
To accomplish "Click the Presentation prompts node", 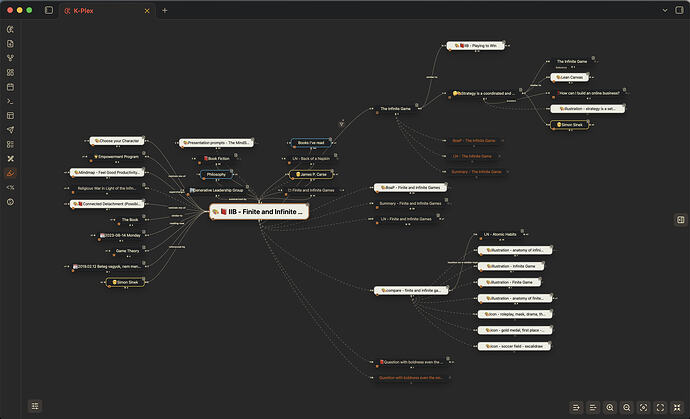I will (x=216, y=143).
